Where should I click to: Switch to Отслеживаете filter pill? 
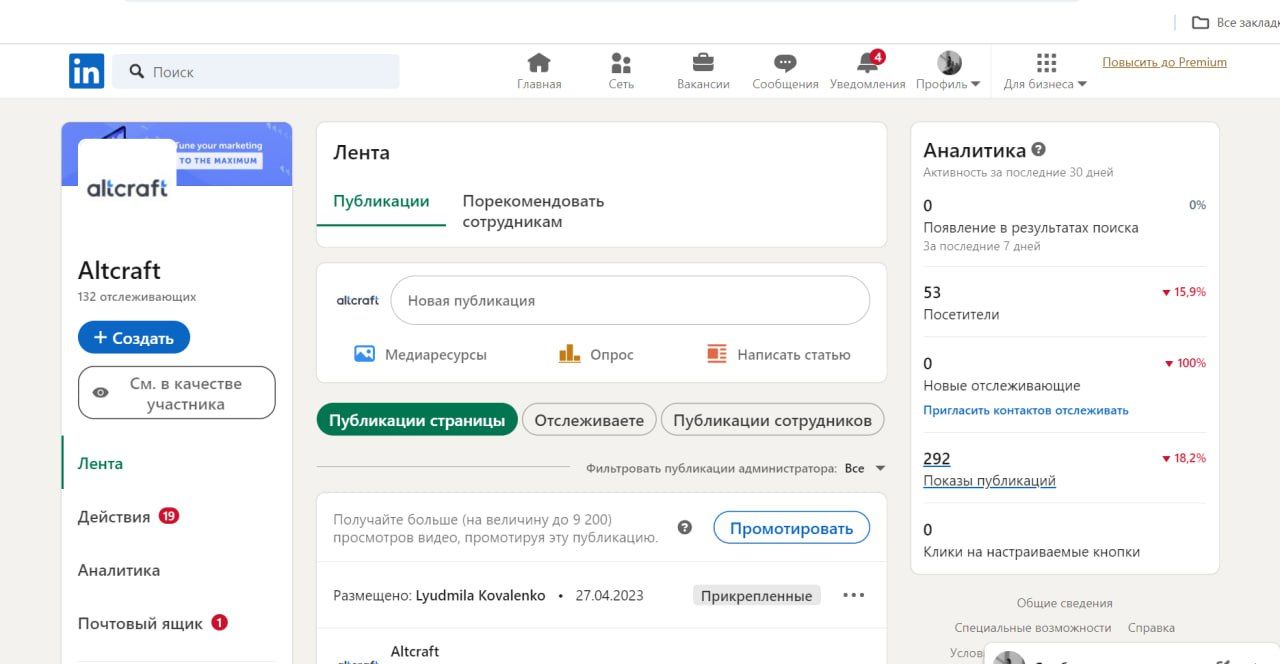pos(589,420)
